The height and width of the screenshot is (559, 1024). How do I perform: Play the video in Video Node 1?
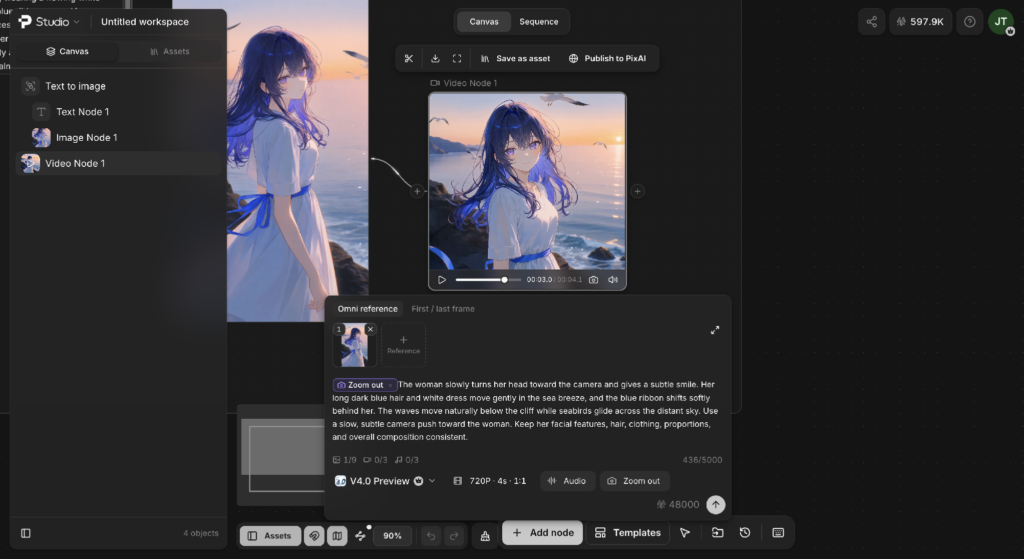[441, 280]
